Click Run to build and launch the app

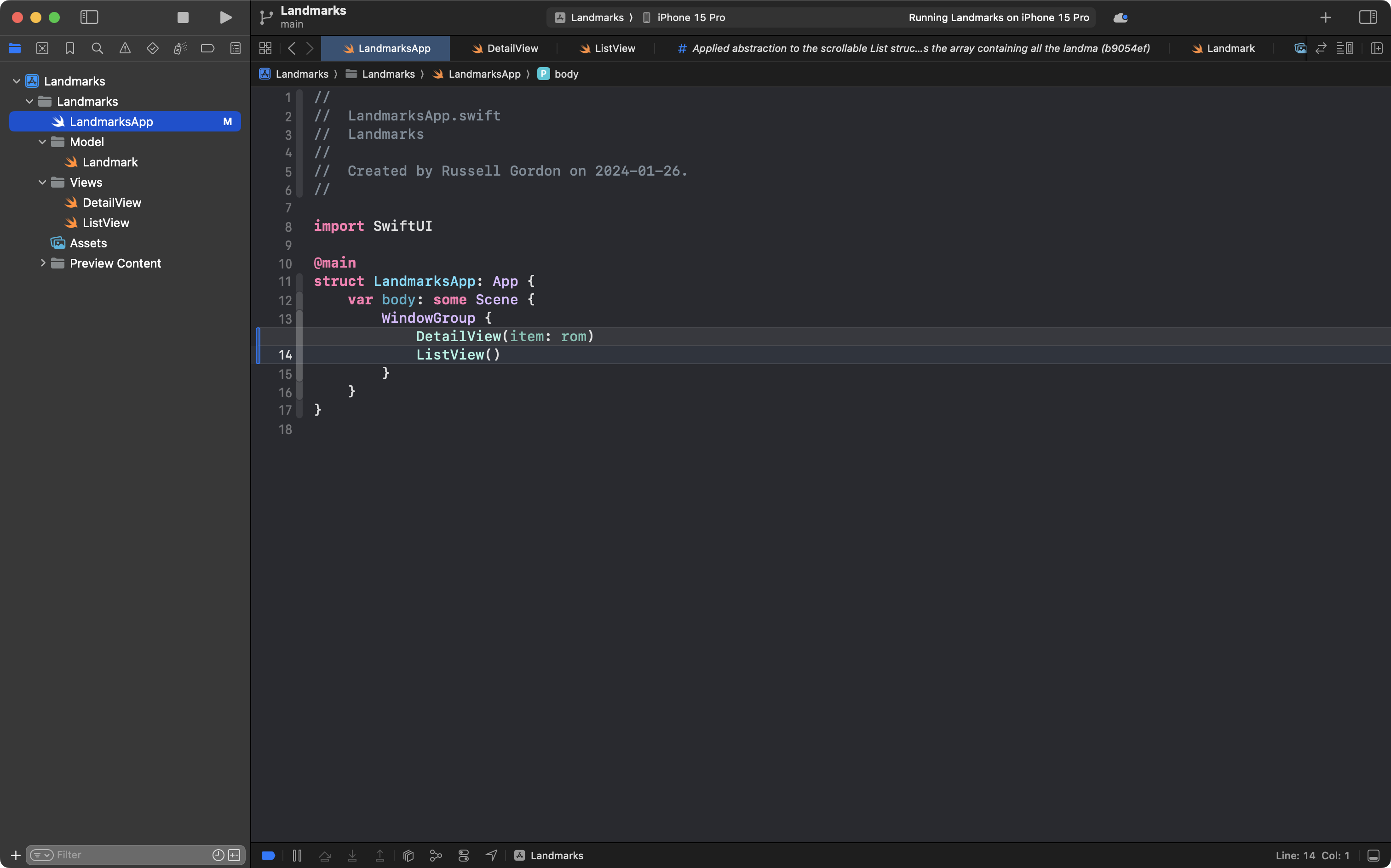(225, 17)
